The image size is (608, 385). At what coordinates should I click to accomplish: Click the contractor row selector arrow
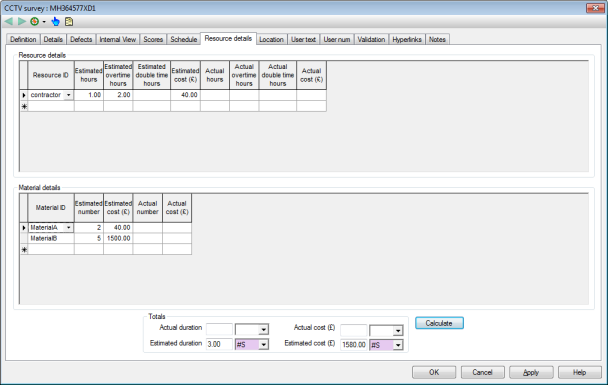[24, 95]
